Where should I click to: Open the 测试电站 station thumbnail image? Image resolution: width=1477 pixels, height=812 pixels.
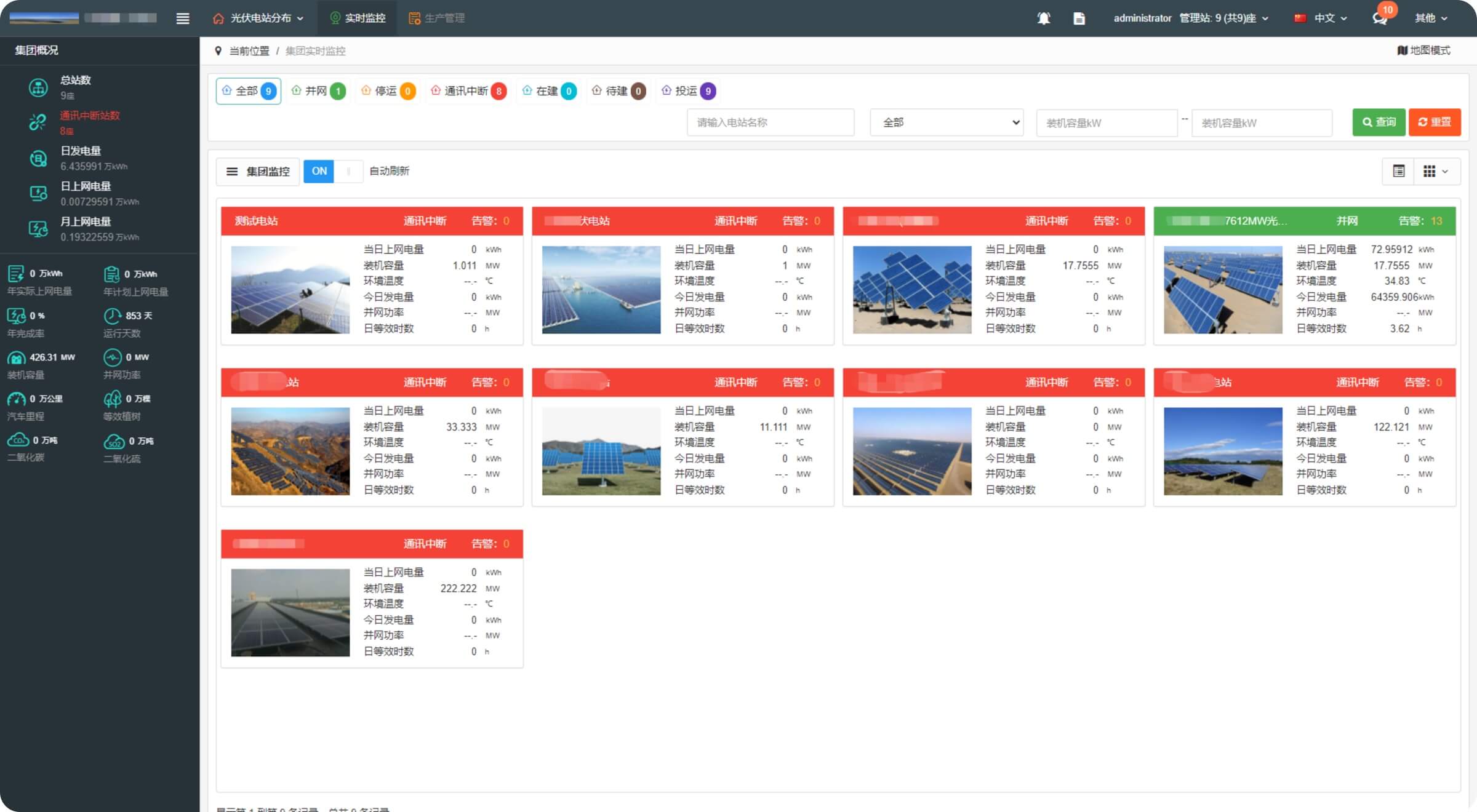[x=290, y=290]
